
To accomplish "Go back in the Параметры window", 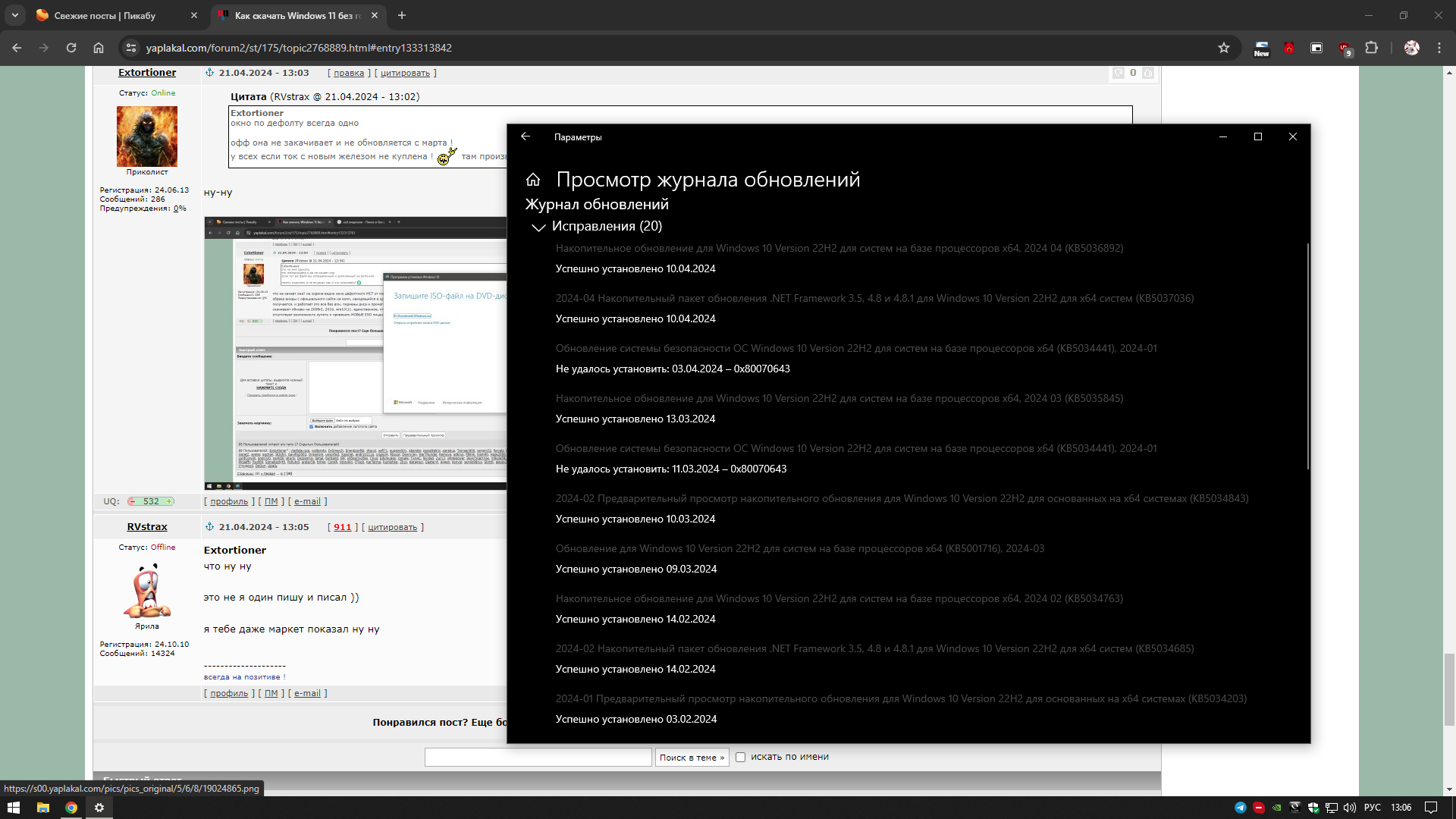I will [526, 136].
